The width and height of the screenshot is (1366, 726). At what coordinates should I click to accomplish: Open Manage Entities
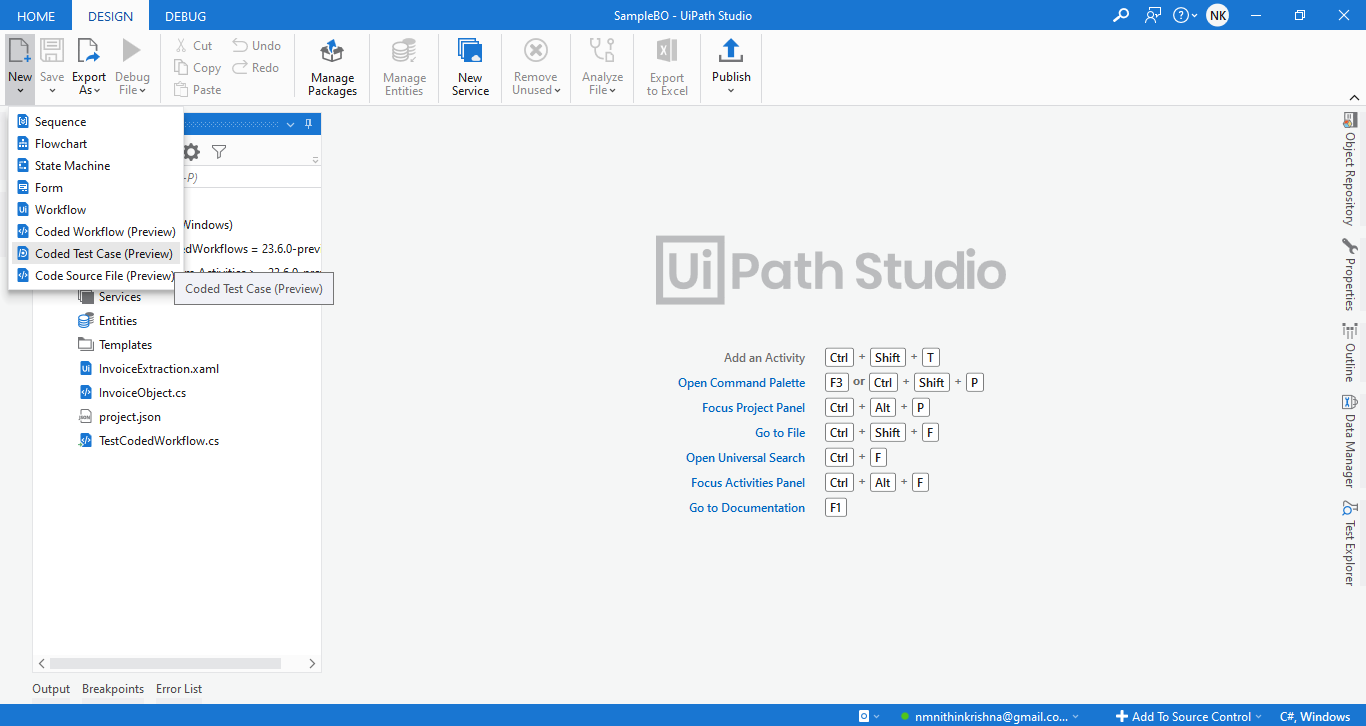click(404, 68)
